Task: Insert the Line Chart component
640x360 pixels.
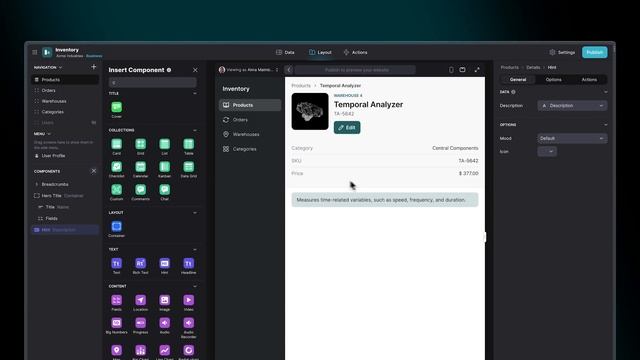Action: [x=164, y=350]
